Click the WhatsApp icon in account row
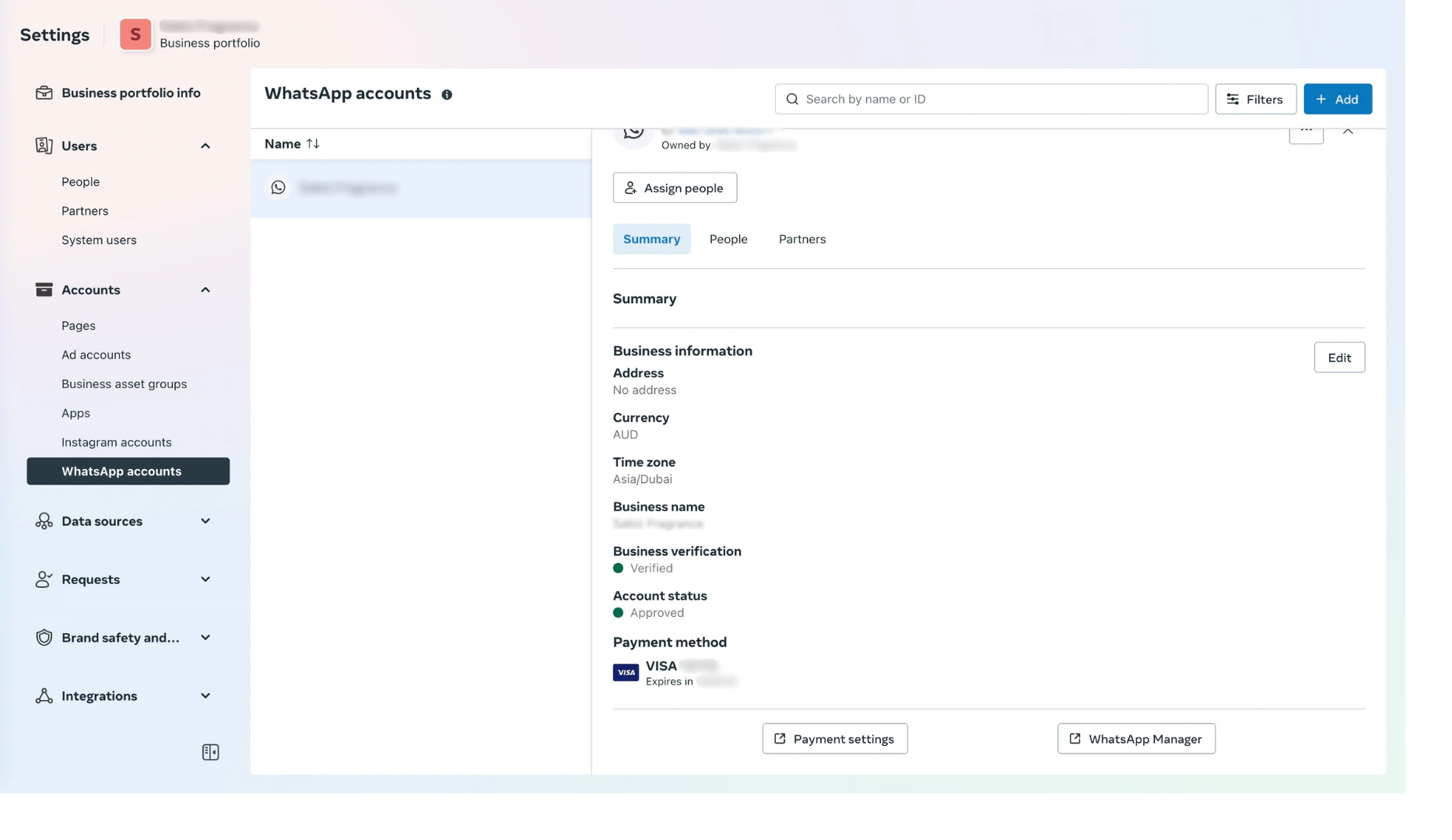1452x840 pixels. click(x=278, y=187)
